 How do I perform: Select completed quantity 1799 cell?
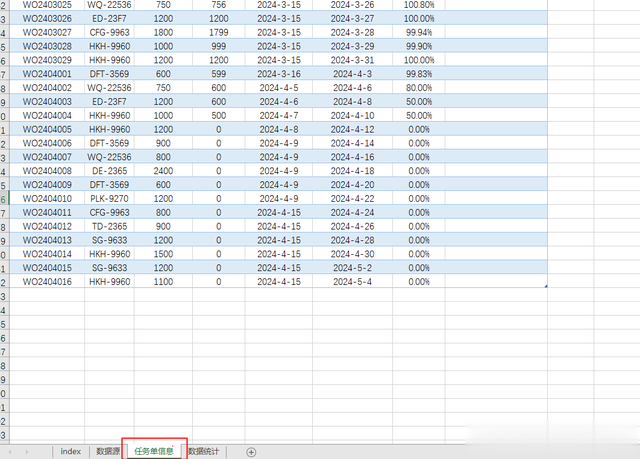tap(219, 32)
